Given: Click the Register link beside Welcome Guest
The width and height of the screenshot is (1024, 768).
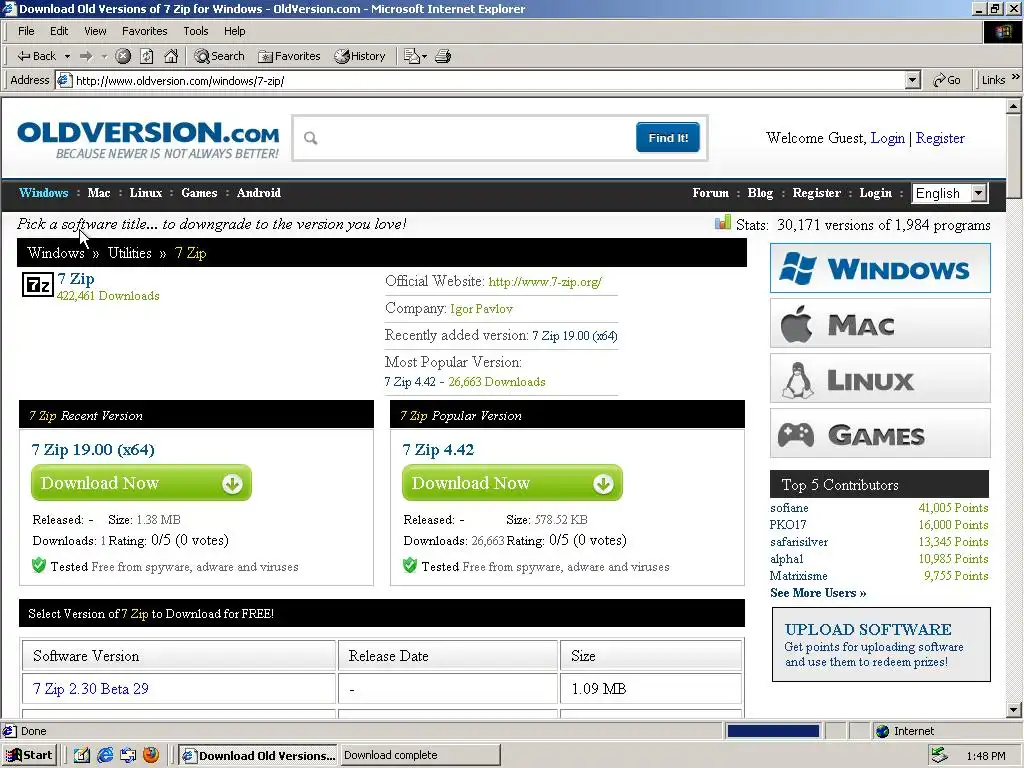Looking at the screenshot, I should pos(940,138).
